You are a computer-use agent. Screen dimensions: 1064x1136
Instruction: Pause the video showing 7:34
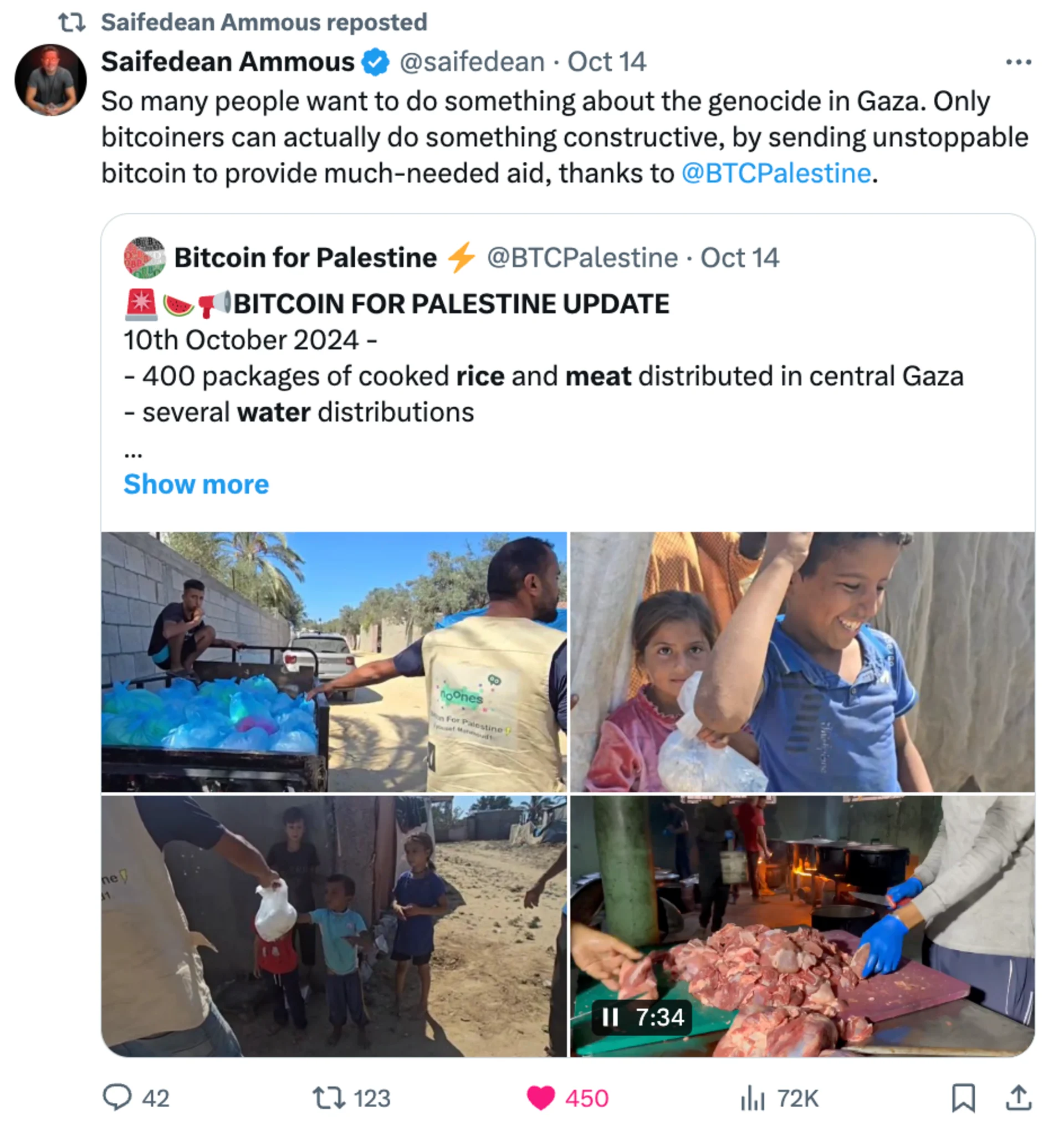[x=611, y=1017]
